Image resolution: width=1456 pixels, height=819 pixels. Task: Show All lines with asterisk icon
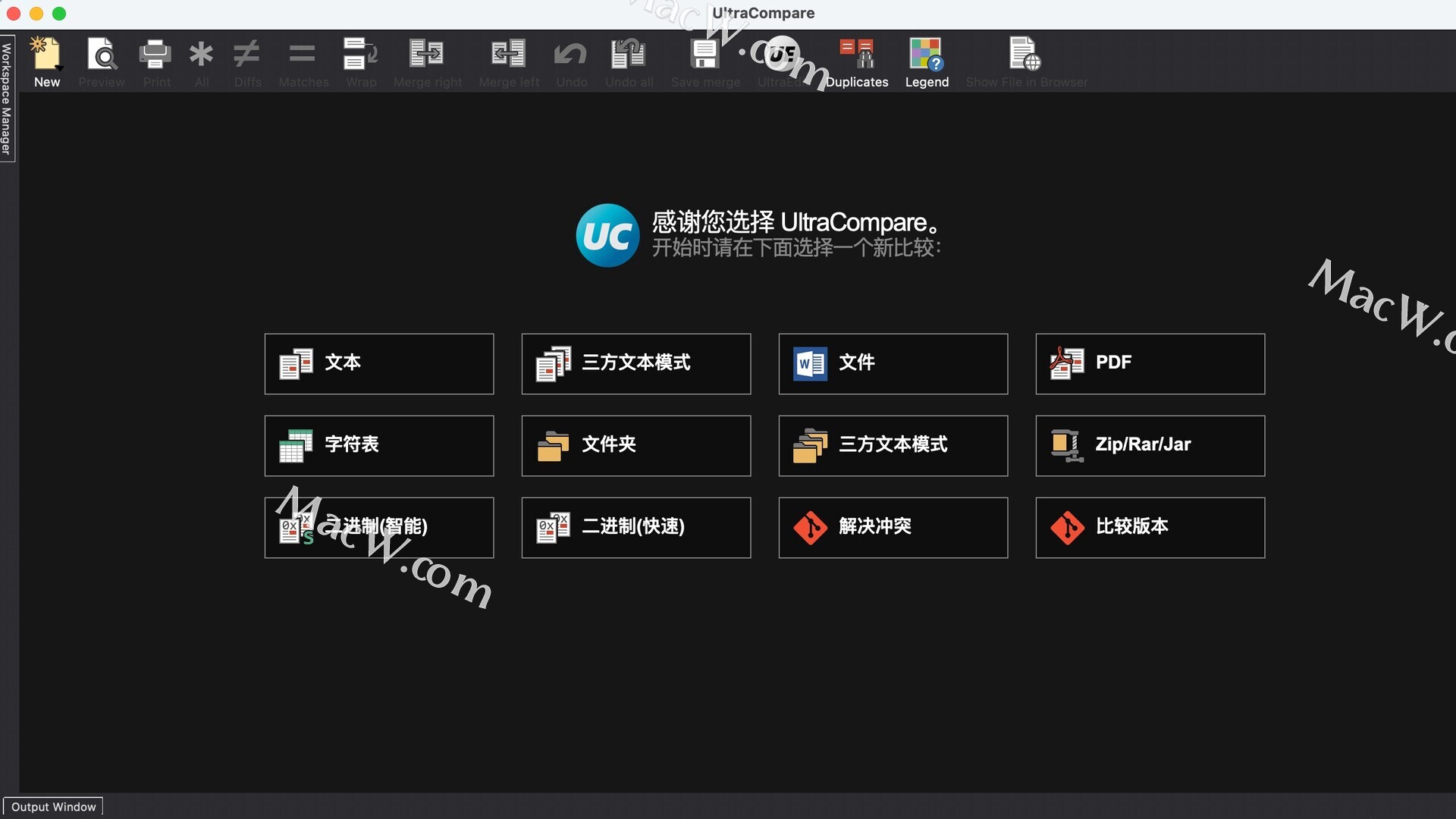tap(202, 55)
